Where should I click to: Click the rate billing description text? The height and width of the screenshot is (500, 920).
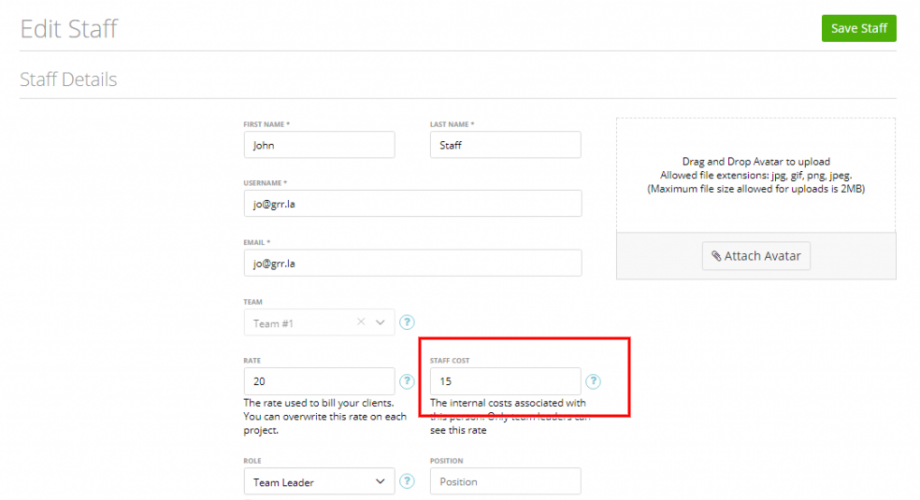point(325,417)
